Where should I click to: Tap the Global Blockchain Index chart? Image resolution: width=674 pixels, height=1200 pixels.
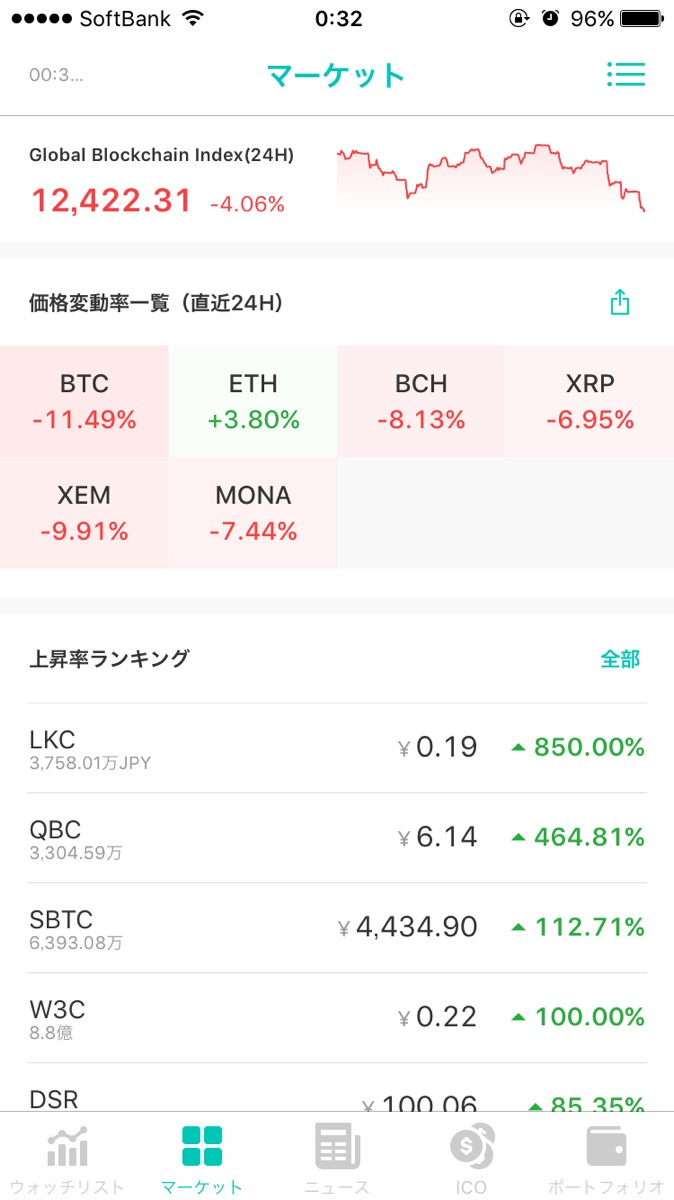490,178
